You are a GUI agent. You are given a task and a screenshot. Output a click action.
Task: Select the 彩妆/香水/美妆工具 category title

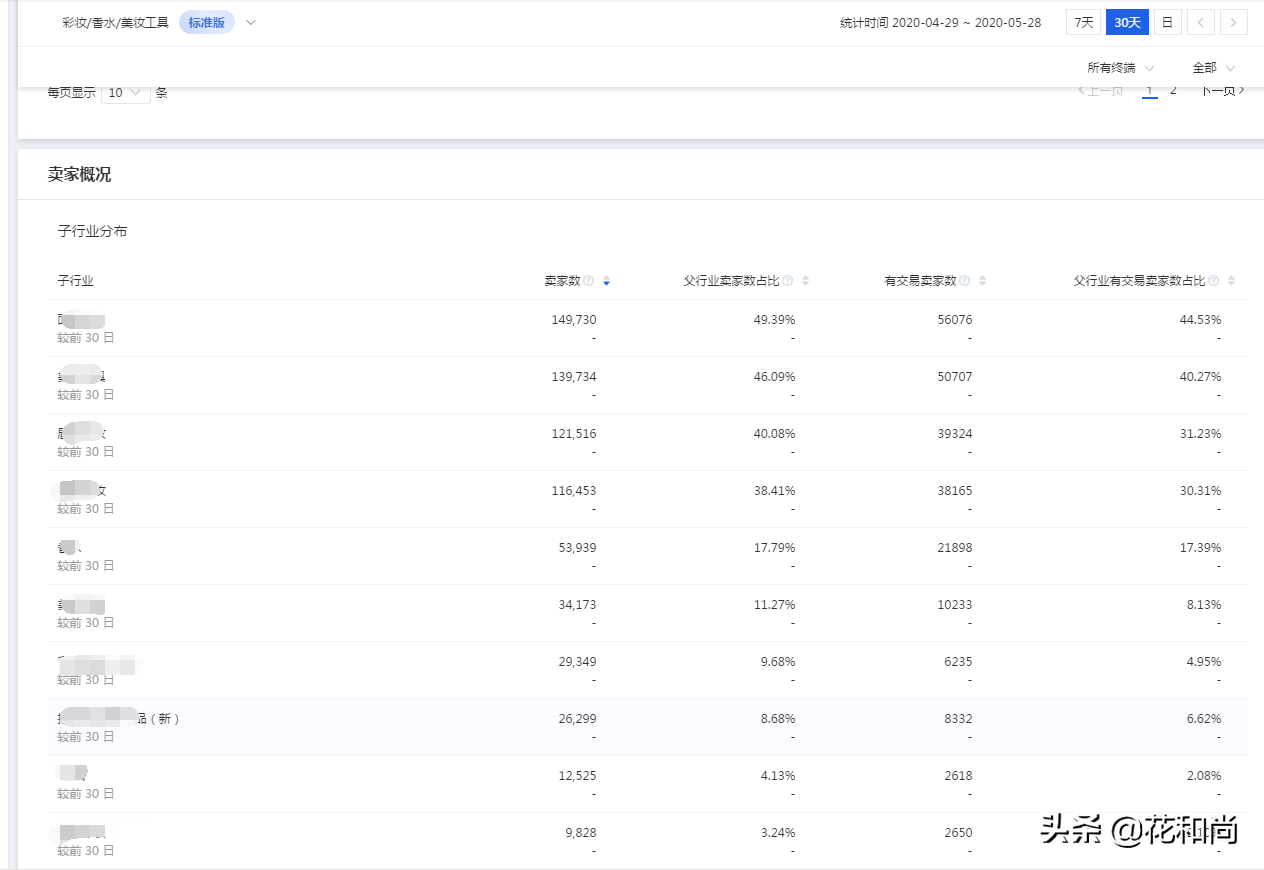pyautogui.click(x=115, y=21)
